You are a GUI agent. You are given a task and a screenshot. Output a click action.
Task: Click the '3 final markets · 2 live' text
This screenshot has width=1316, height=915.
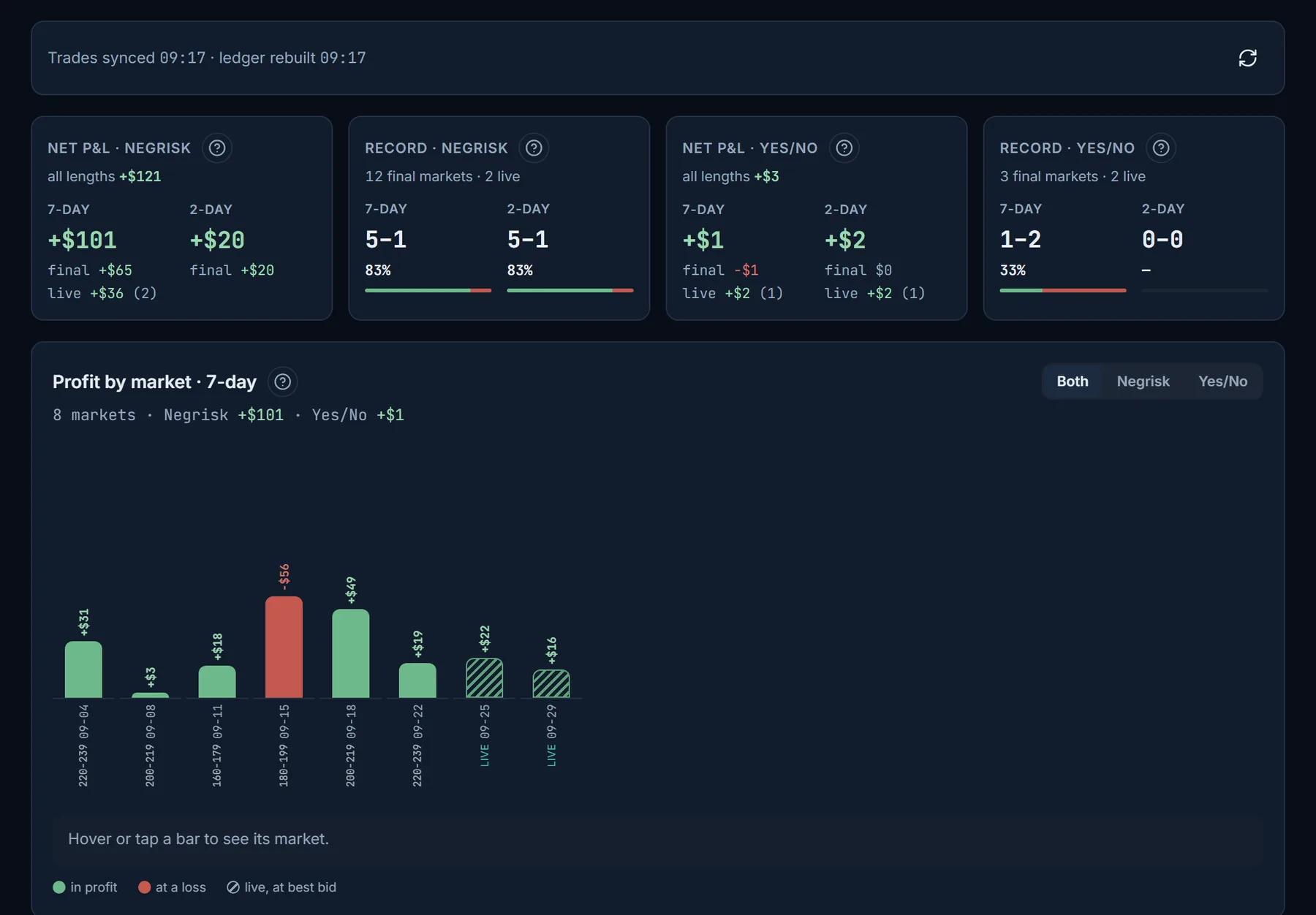1073,176
